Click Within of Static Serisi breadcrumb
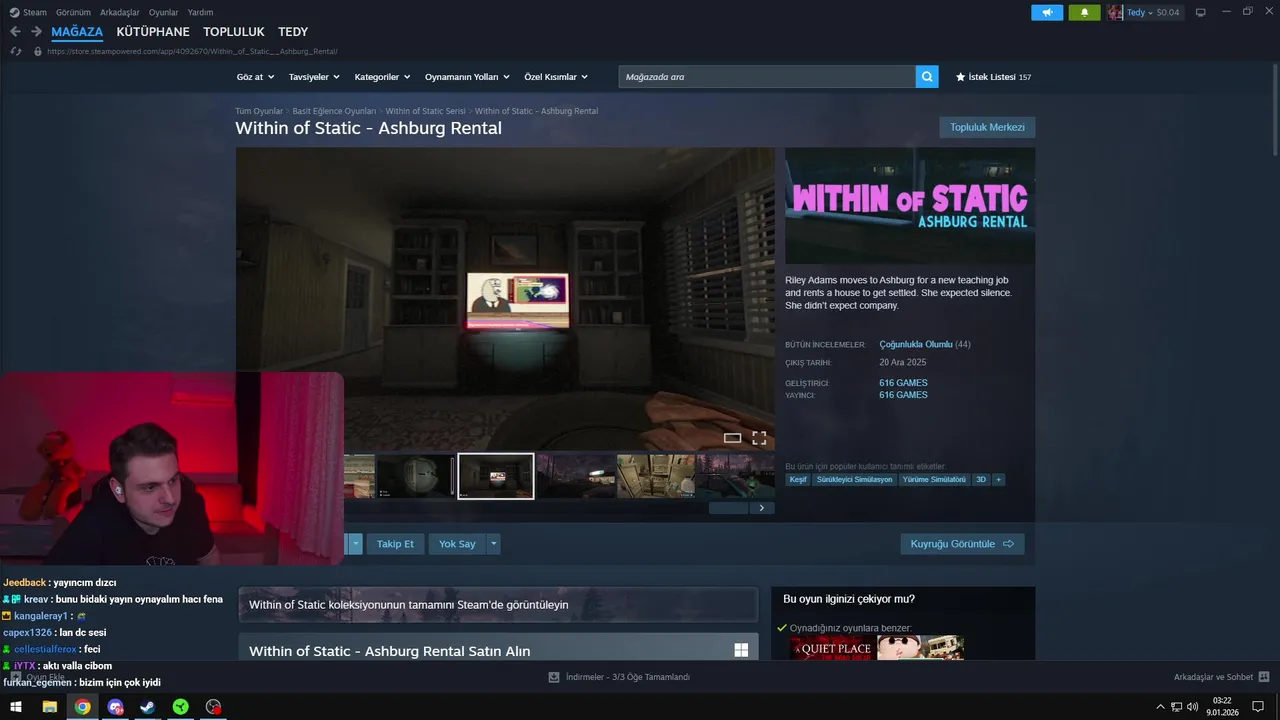The image size is (1280, 720). (x=426, y=111)
